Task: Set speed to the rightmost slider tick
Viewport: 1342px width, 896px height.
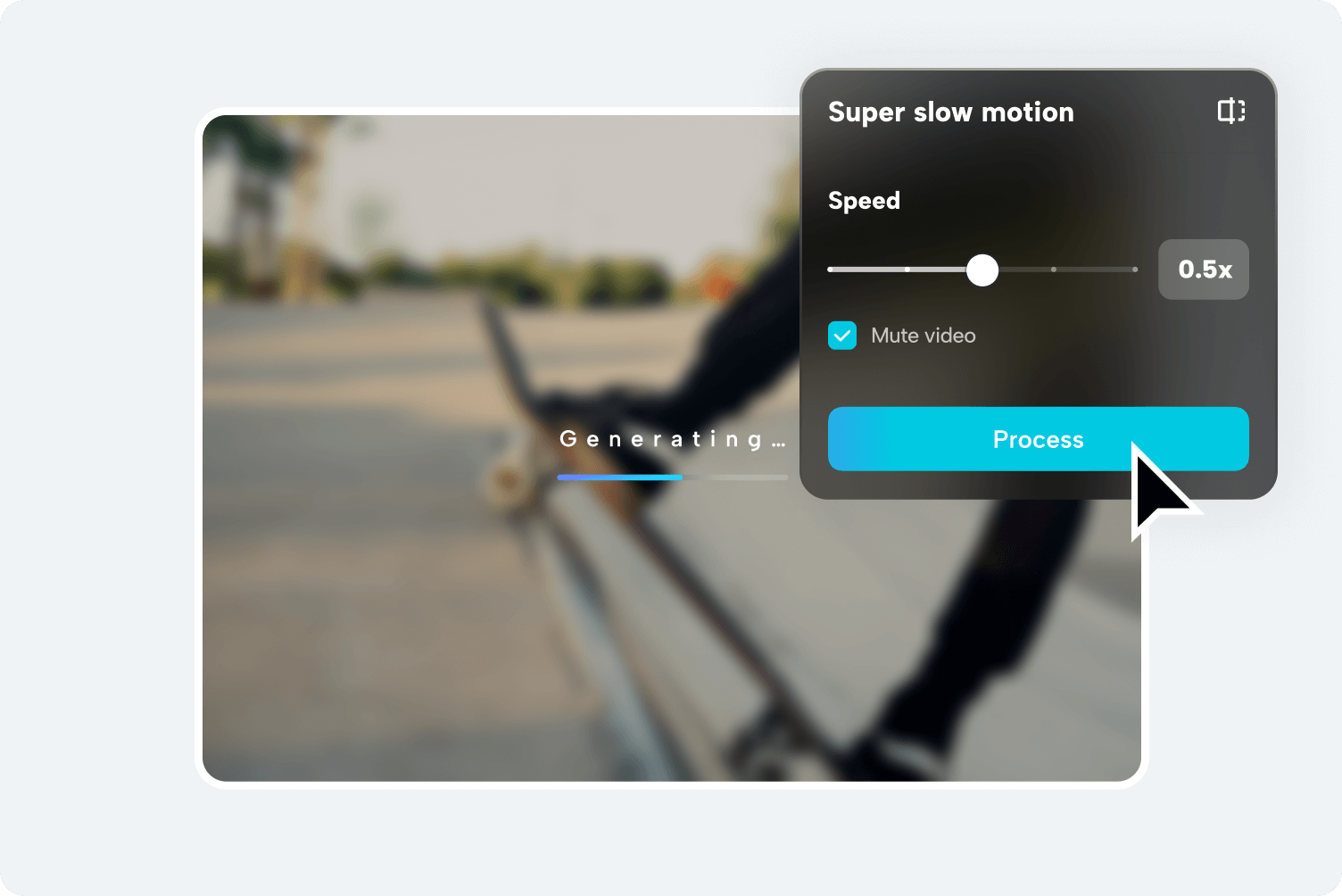Action: (x=1135, y=270)
